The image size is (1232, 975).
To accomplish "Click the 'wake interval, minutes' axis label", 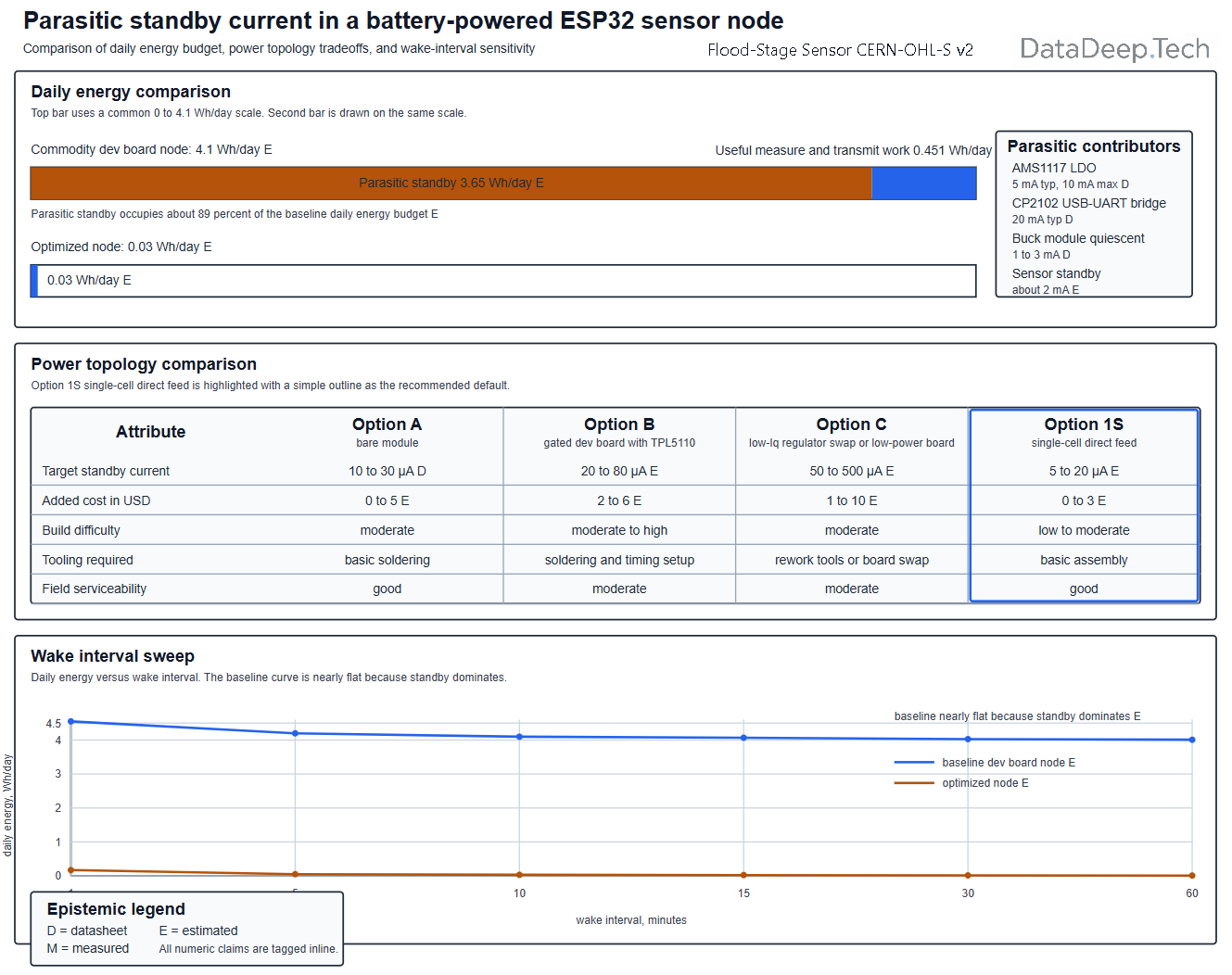I will pos(631,920).
